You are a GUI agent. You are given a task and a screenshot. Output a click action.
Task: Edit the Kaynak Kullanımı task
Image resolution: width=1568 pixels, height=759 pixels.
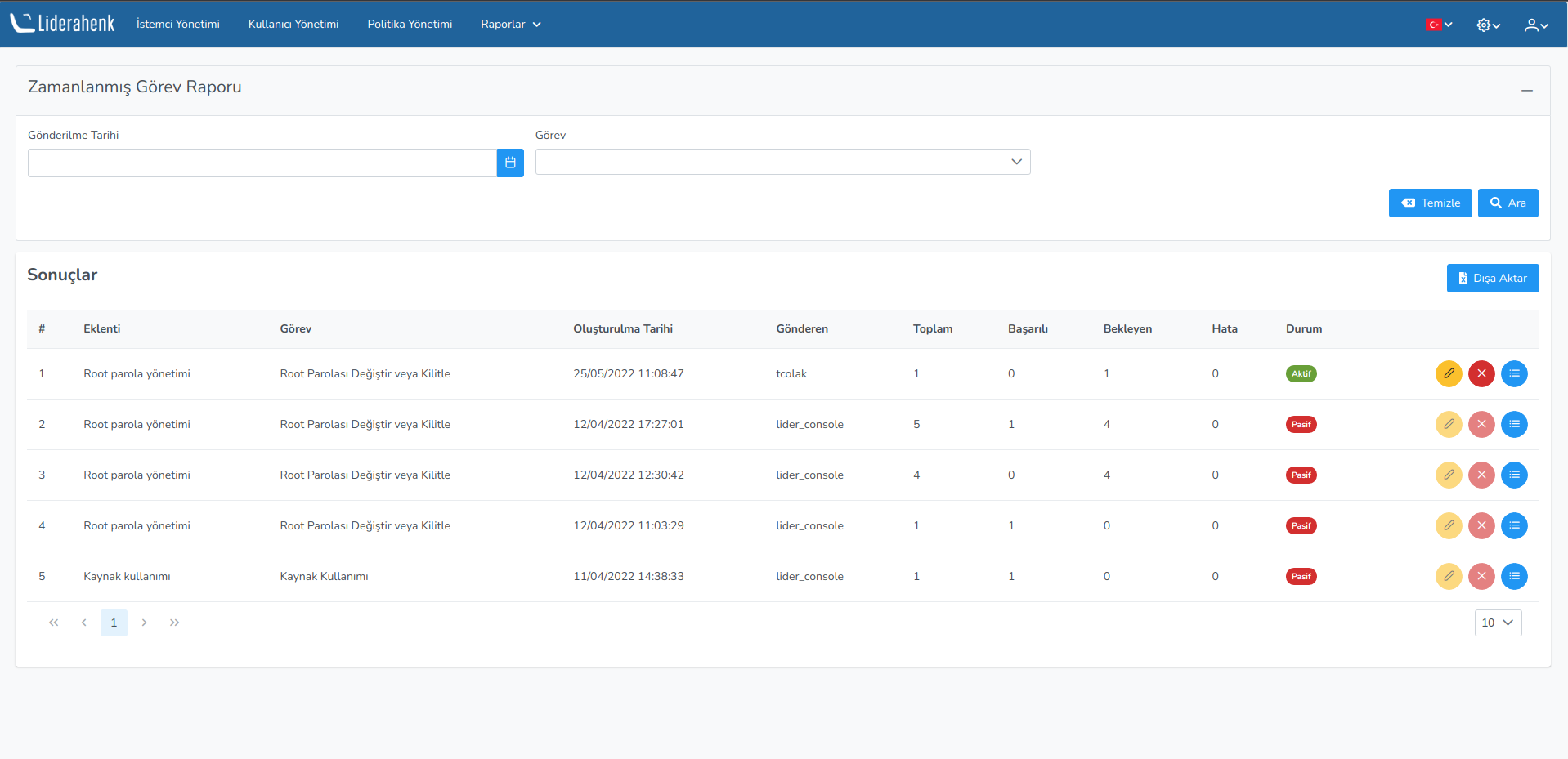[1449, 576]
